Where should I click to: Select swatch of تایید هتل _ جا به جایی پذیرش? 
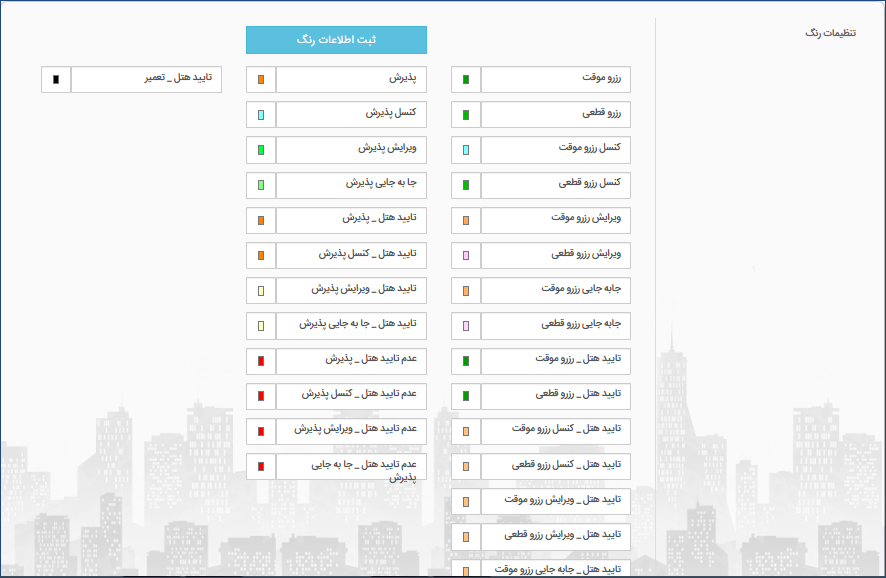point(261,325)
